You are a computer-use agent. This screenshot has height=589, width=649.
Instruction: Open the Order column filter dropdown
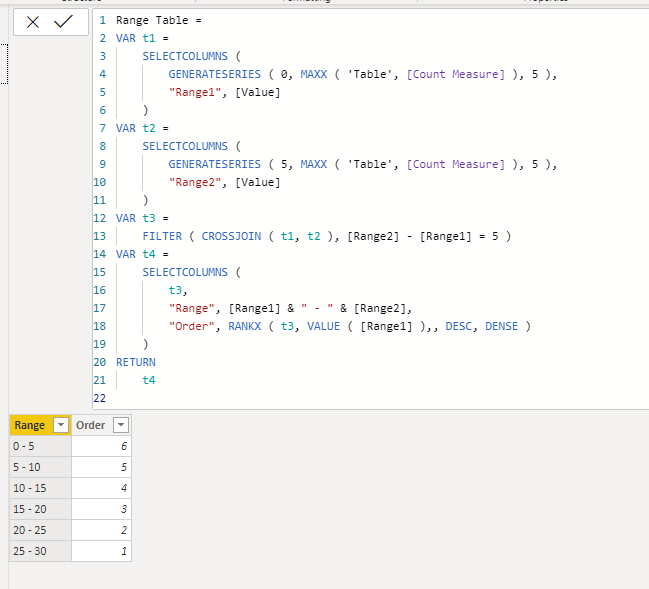(121, 425)
